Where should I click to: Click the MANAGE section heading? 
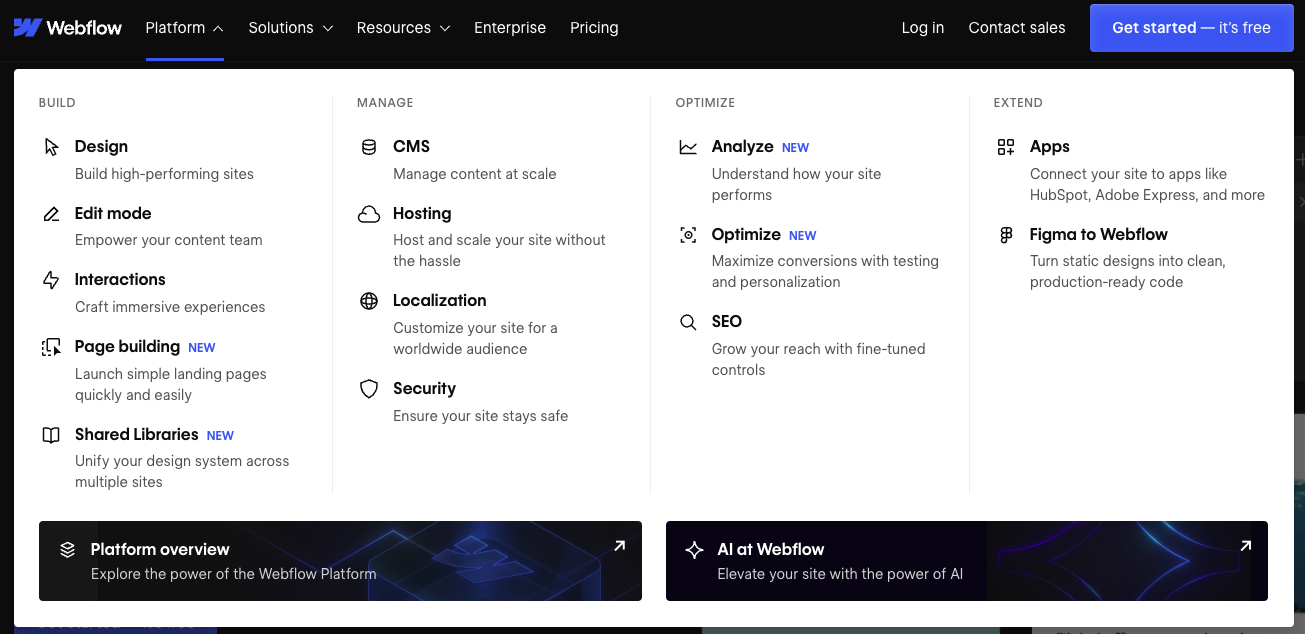pyautogui.click(x=385, y=103)
